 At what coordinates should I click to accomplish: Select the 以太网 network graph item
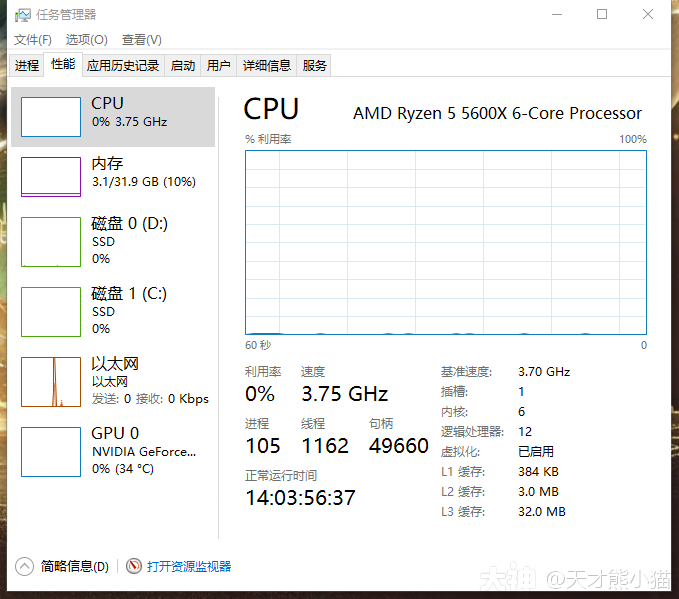pyautogui.click(x=51, y=382)
